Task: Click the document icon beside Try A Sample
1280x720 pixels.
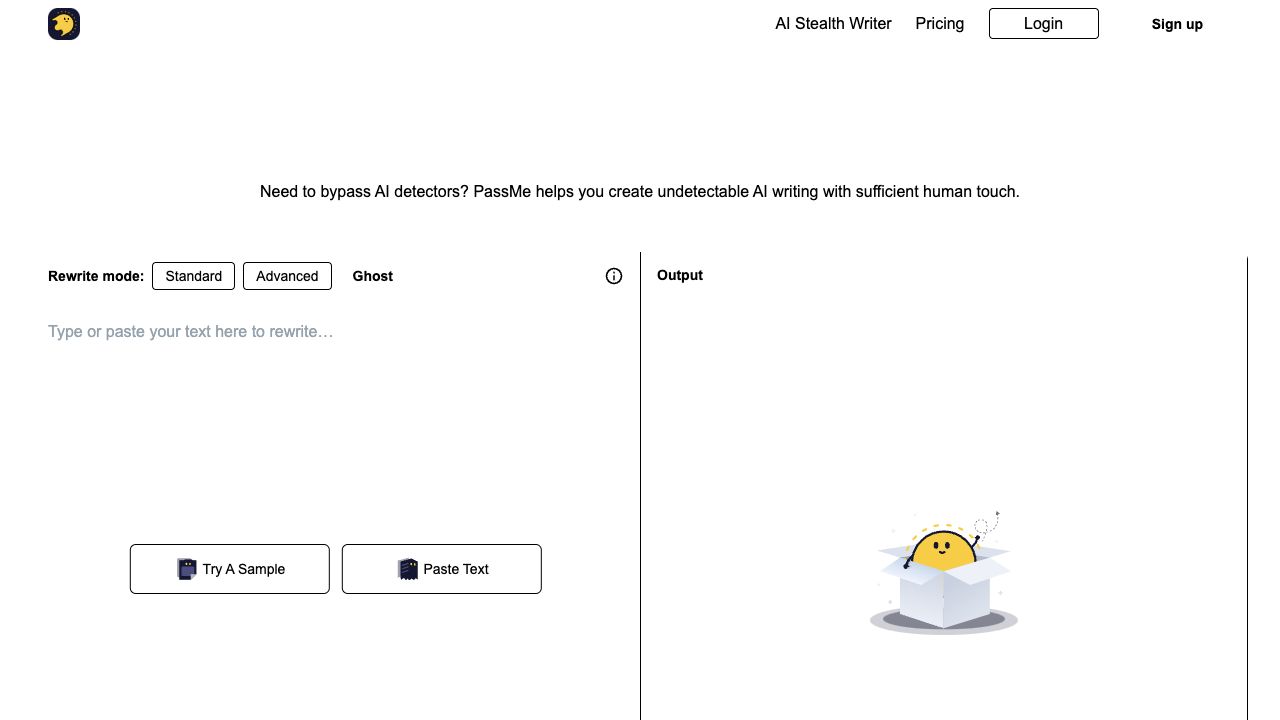Action: point(187,569)
